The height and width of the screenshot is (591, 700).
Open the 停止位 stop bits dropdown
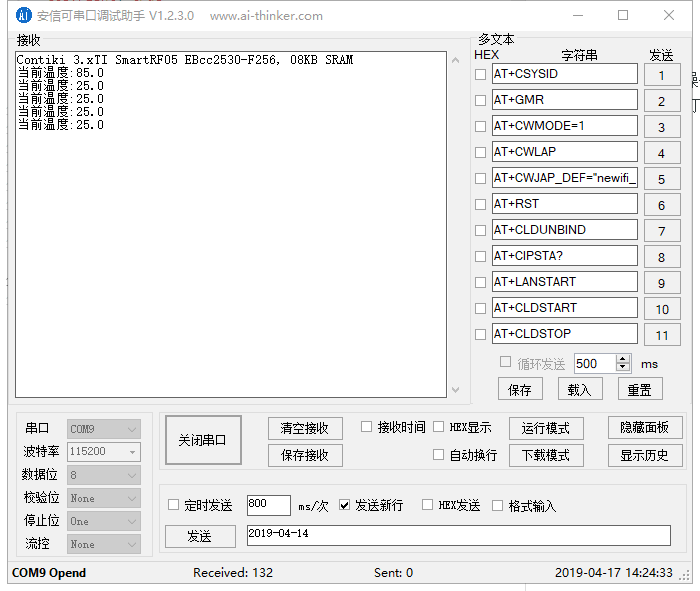(x=104, y=521)
